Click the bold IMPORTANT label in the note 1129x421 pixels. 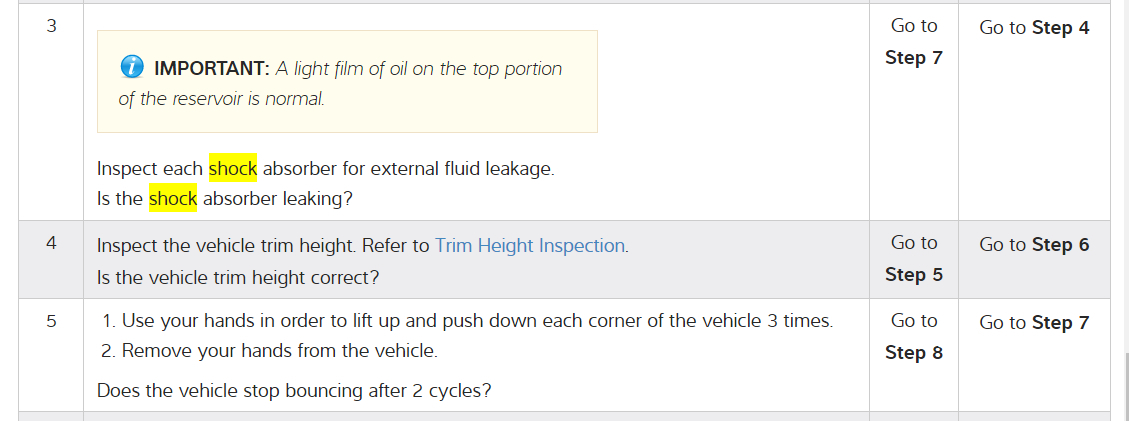point(212,69)
